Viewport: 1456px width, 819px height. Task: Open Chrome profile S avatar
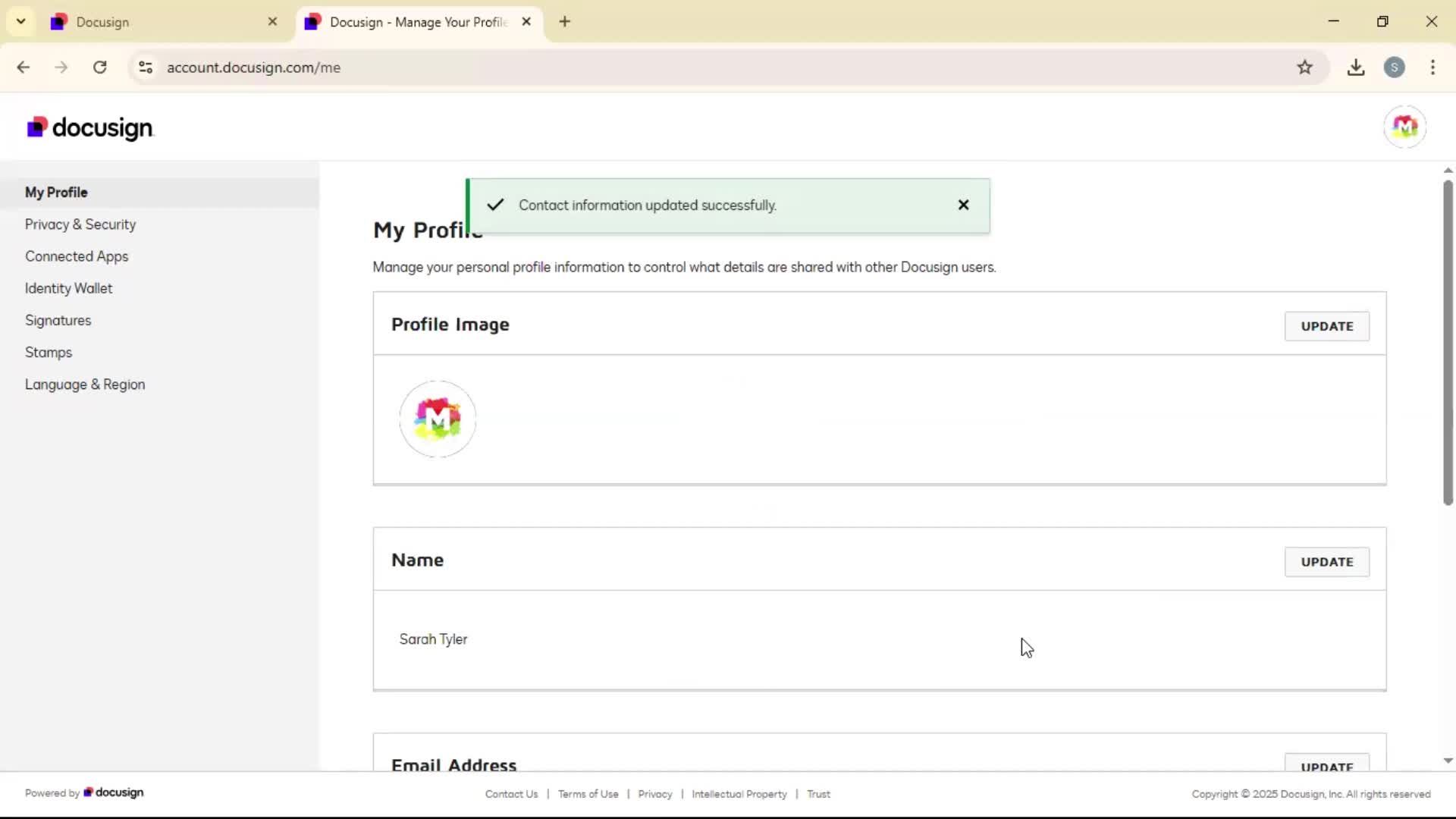click(x=1394, y=67)
